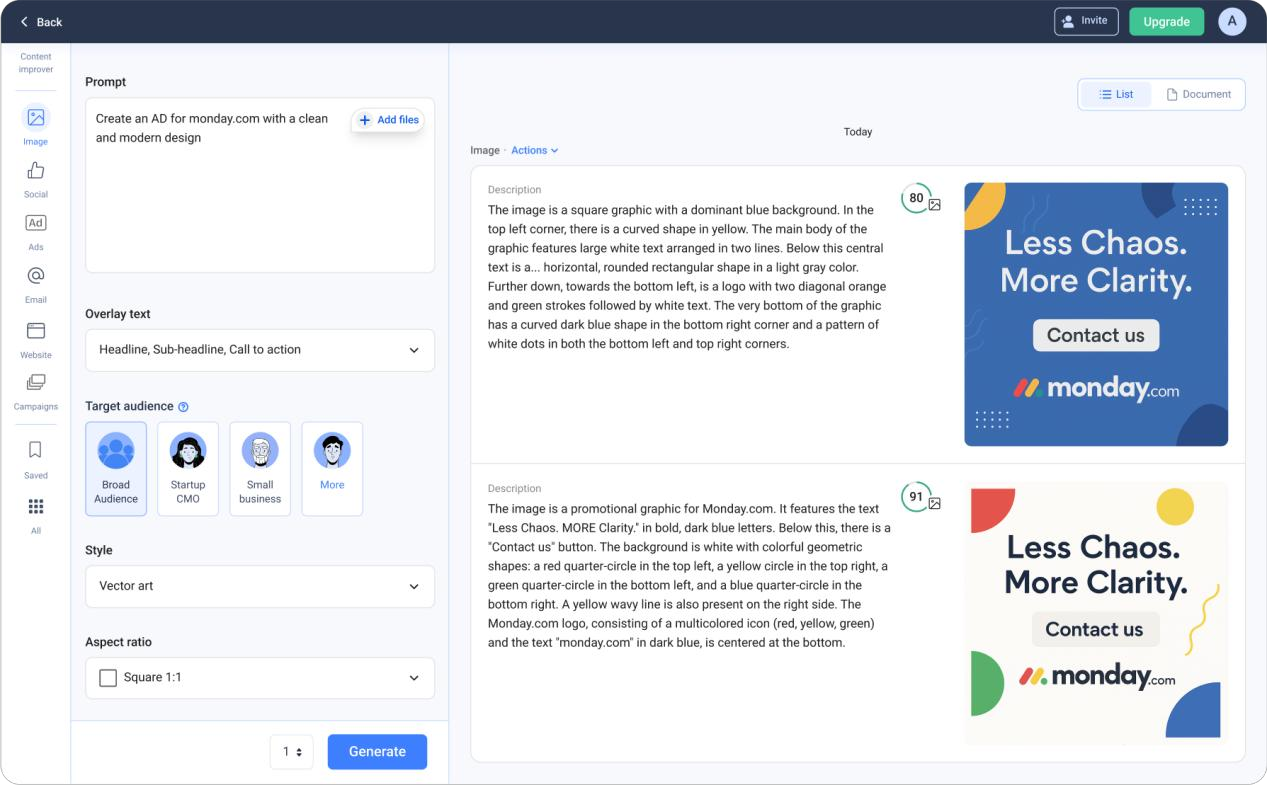Click the score 91 indicator
The image size is (1267, 785).
916,496
